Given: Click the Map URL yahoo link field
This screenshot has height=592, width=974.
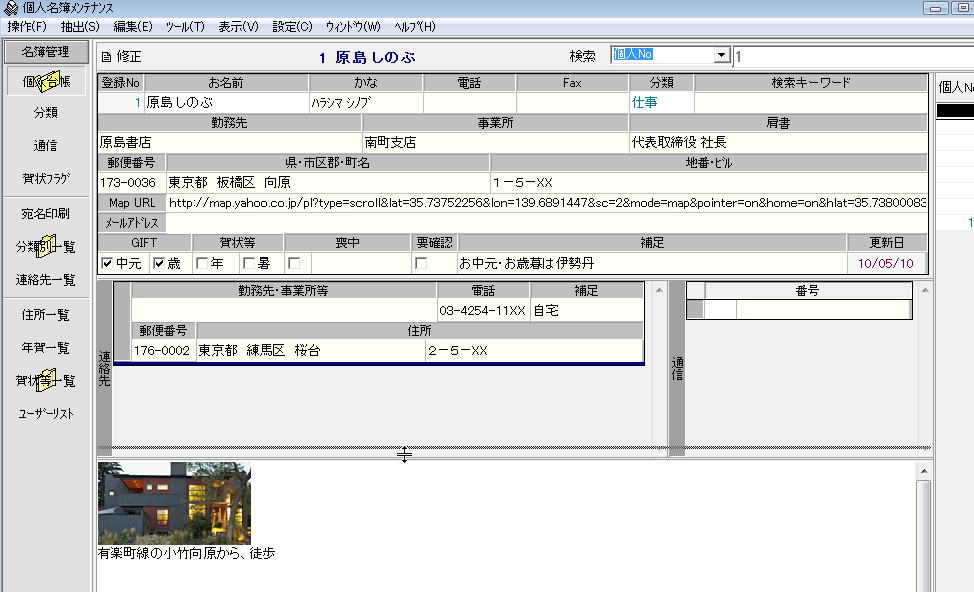Looking at the screenshot, I should [x=547, y=203].
